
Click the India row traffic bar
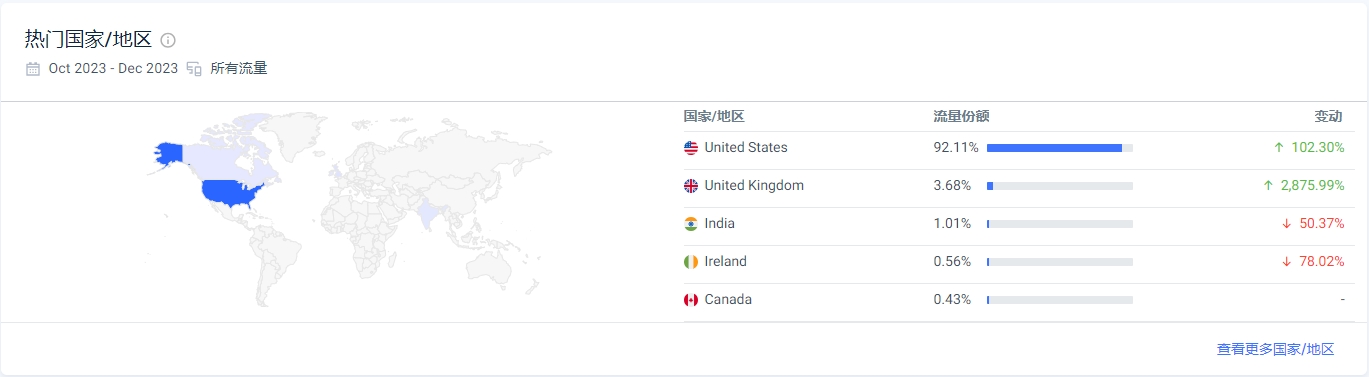(x=1060, y=224)
